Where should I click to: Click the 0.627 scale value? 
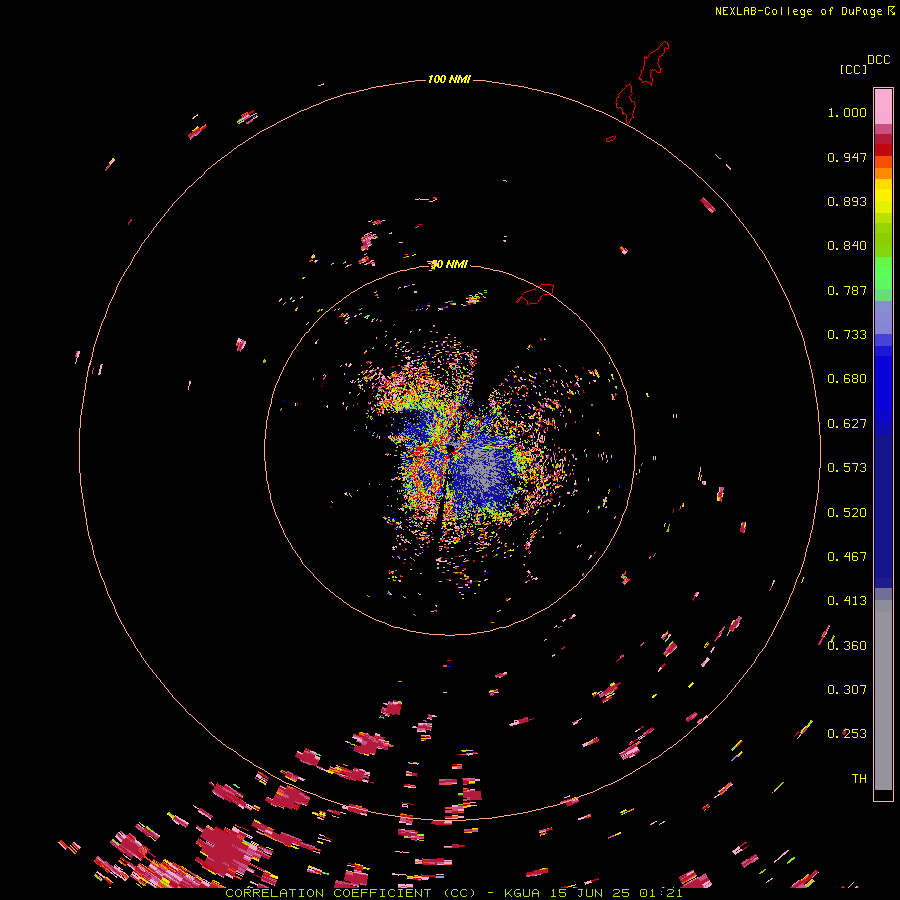click(x=847, y=424)
